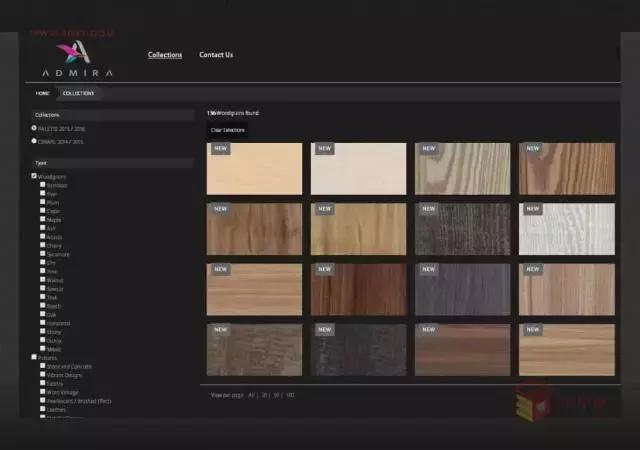Screen dimensions: 640x450
Task: Tick the Maple checkbox
Action: pyautogui.click(x=42, y=219)
